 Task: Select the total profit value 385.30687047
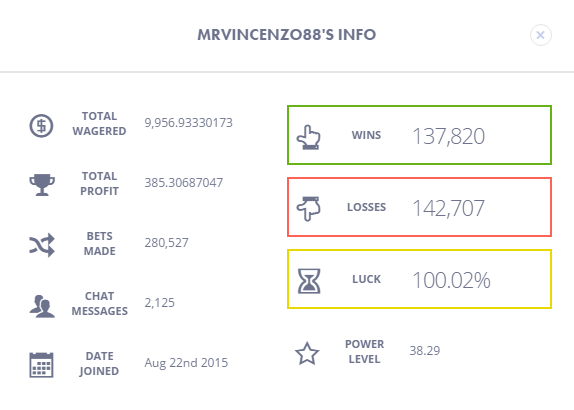(184, 183)
